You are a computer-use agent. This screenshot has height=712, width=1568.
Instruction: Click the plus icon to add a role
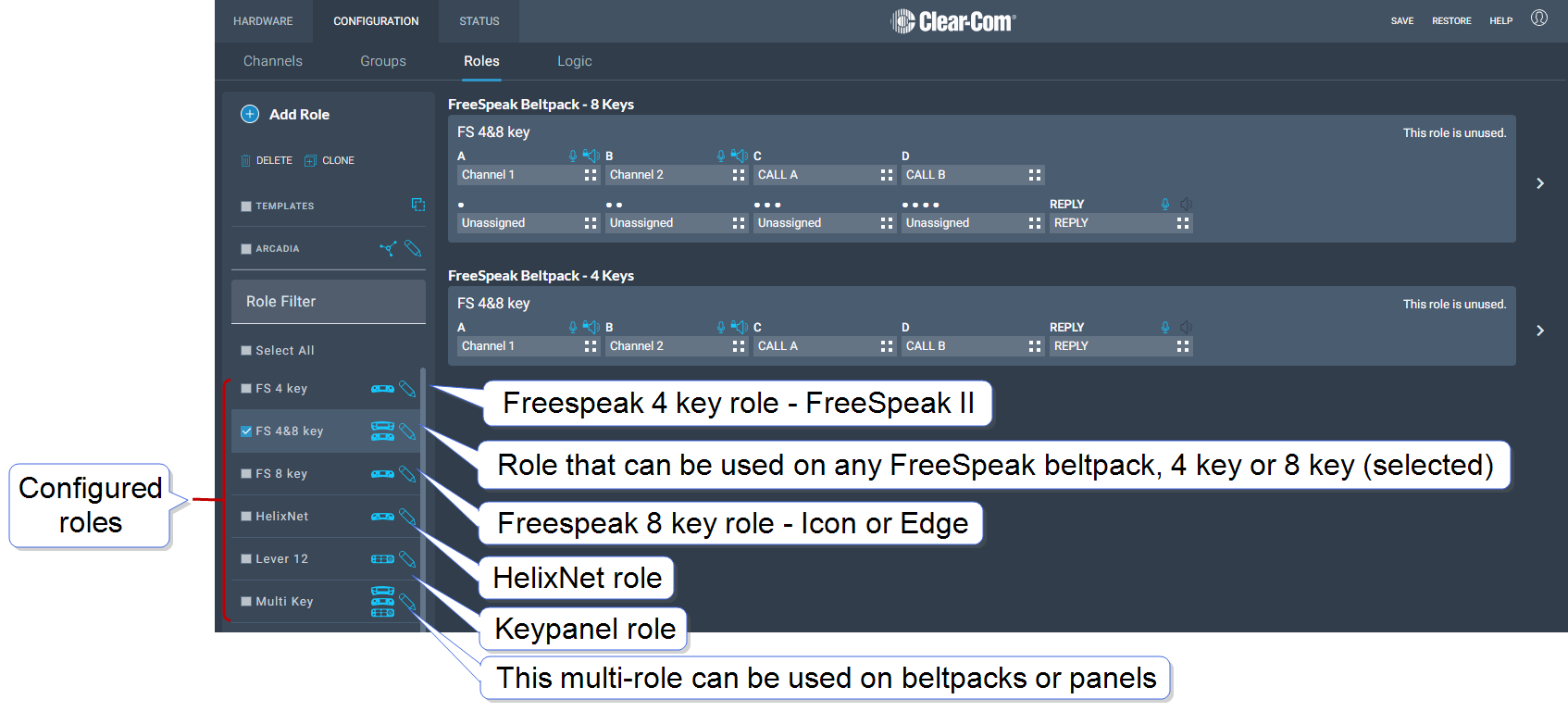[x=250, y=114]
